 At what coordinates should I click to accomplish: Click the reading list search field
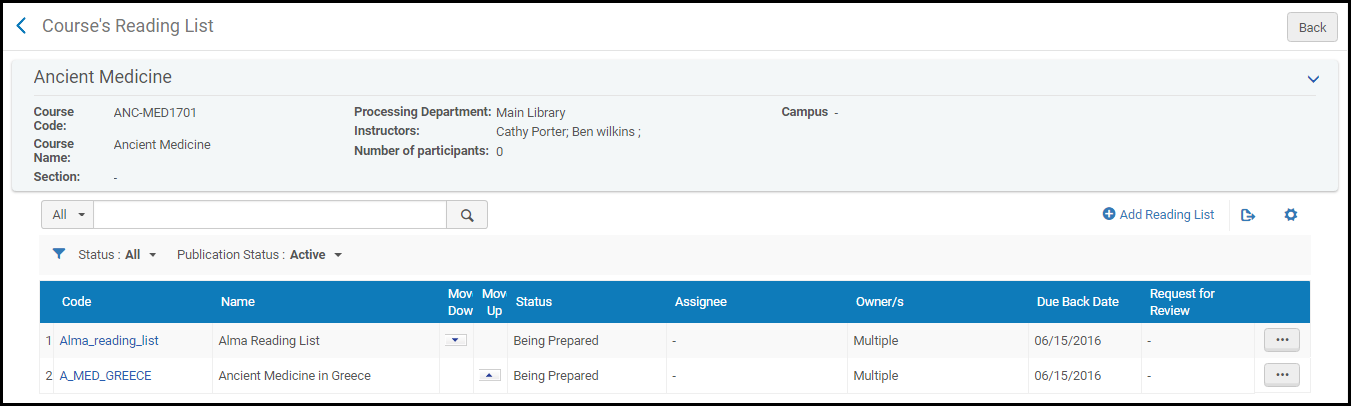270,215
